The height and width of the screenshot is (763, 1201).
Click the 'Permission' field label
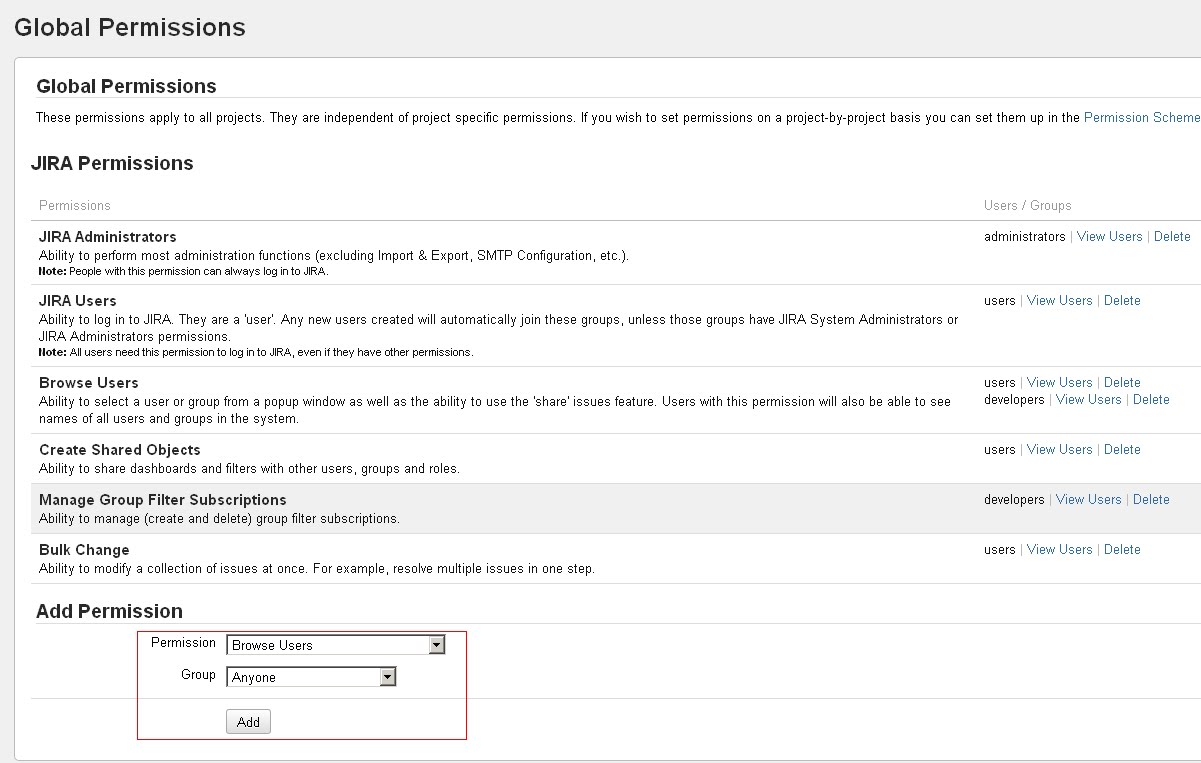click(x=183, y=643)
